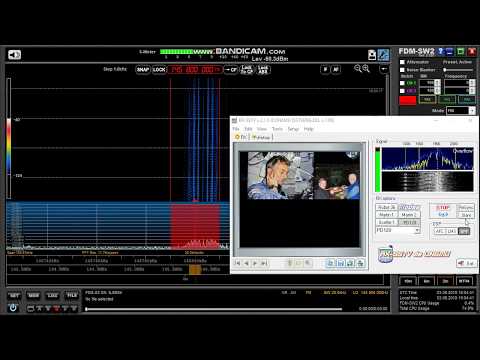The height and width of the screenshot is (360, 480).
Task: Select Scottie 1 mode button
Action: [x=386, y=222]
